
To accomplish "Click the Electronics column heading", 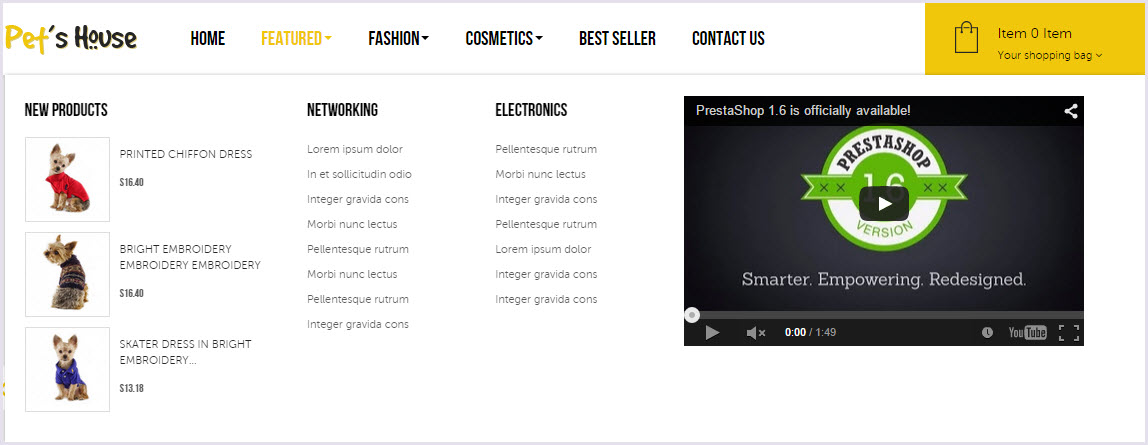I will pyautogui.click(x=532, y=110).
